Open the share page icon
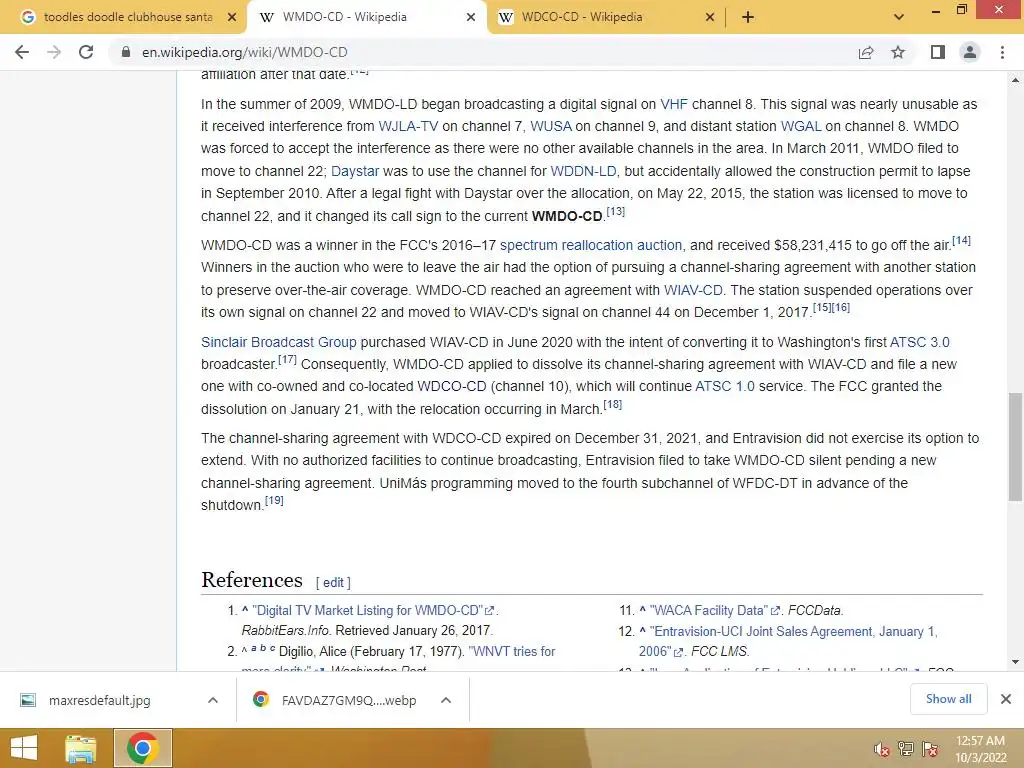 point(866,52)
